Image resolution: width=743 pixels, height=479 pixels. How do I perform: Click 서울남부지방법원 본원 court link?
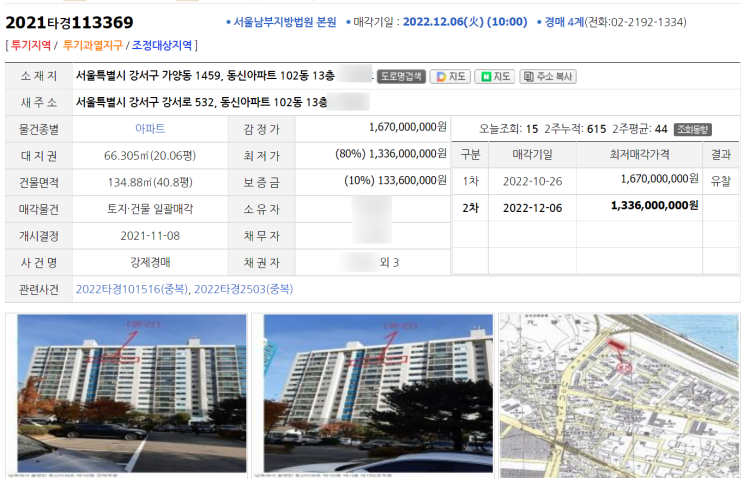(x=285, y=22)
